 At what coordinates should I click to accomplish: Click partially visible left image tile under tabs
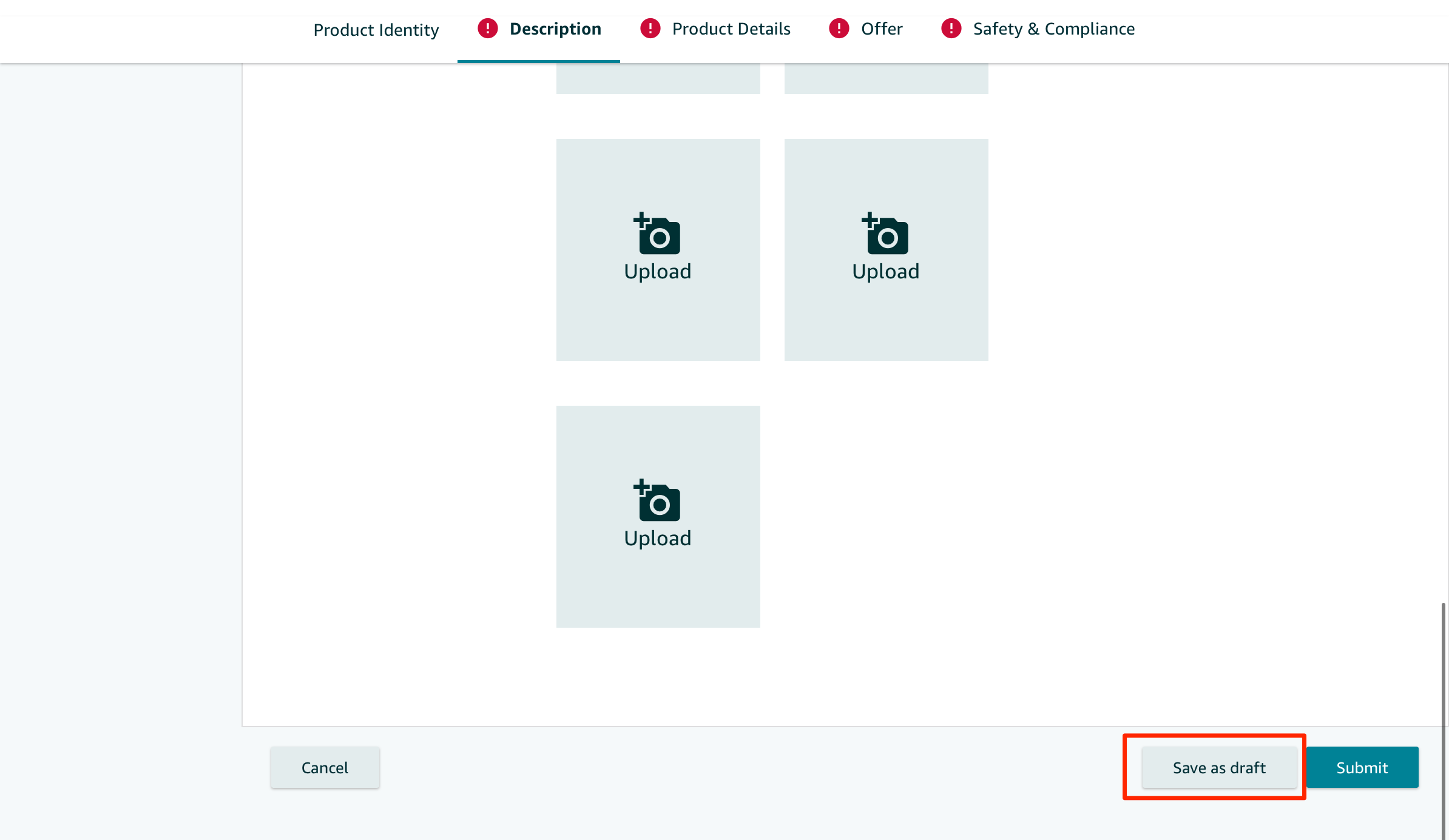[658, 79]
